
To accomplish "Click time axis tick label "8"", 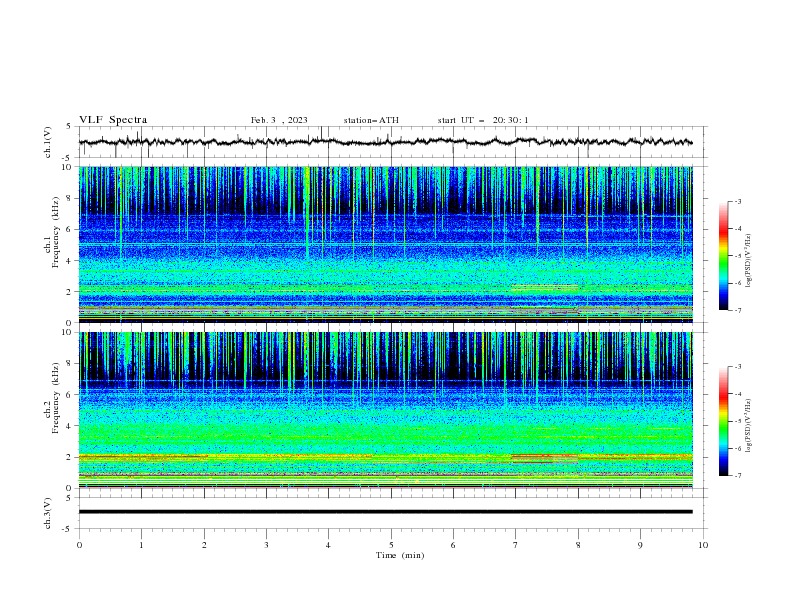I will pyautogui.click(x=578, y=545).
